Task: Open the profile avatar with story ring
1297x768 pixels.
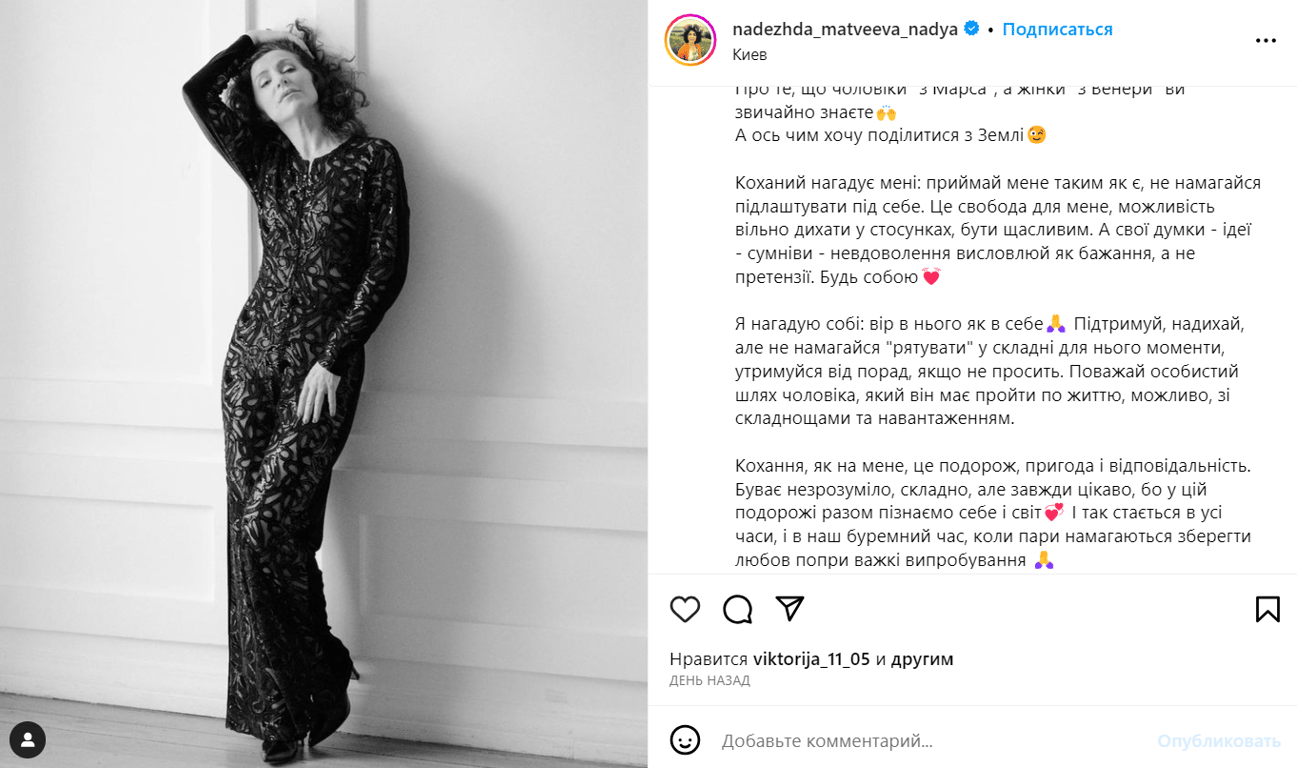Action: pyautogui.click(x=690, y=40)
